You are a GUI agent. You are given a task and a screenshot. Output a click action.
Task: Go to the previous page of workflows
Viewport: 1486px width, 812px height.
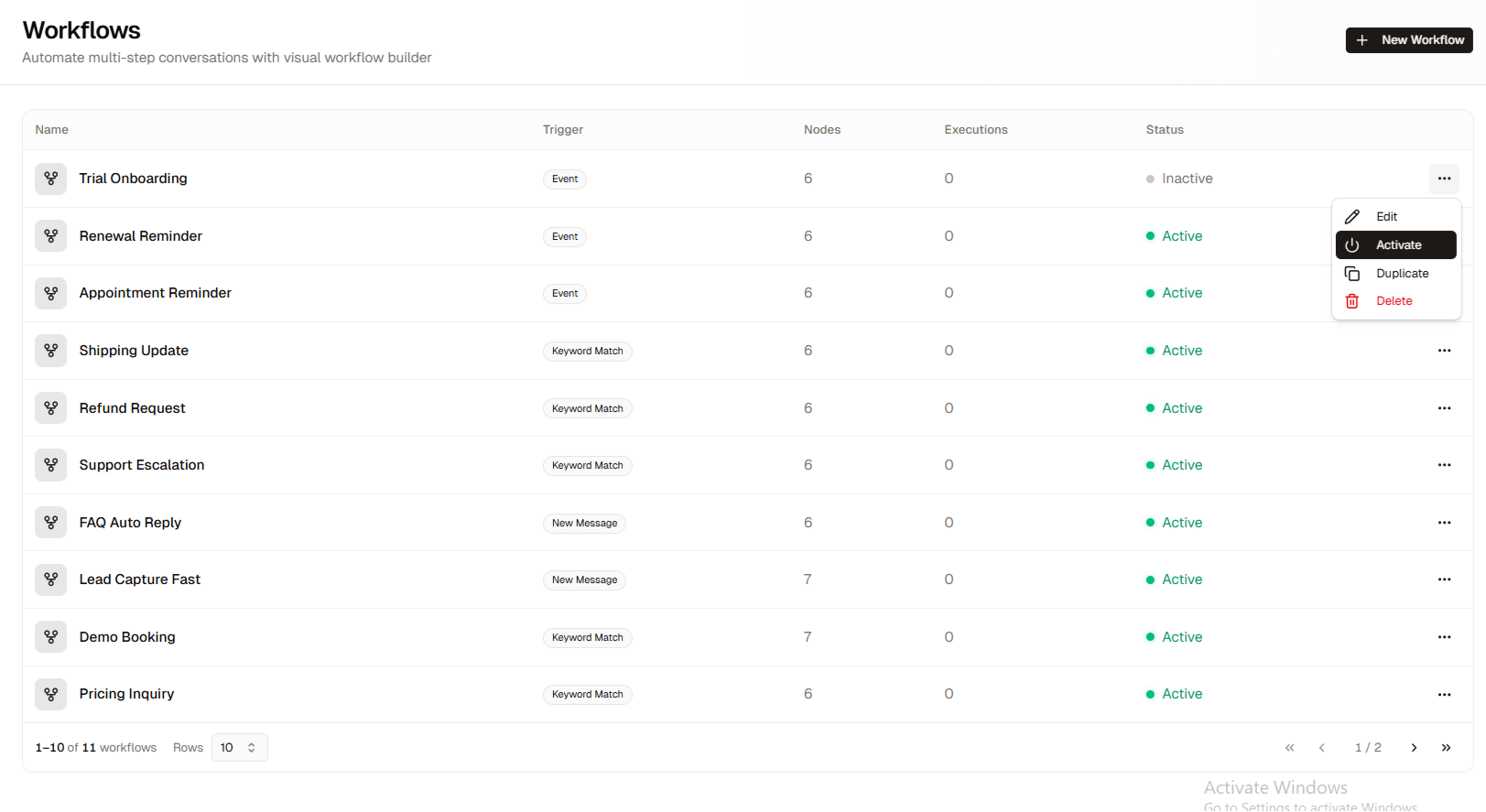pyautogui.click(x=1321, y=748)
